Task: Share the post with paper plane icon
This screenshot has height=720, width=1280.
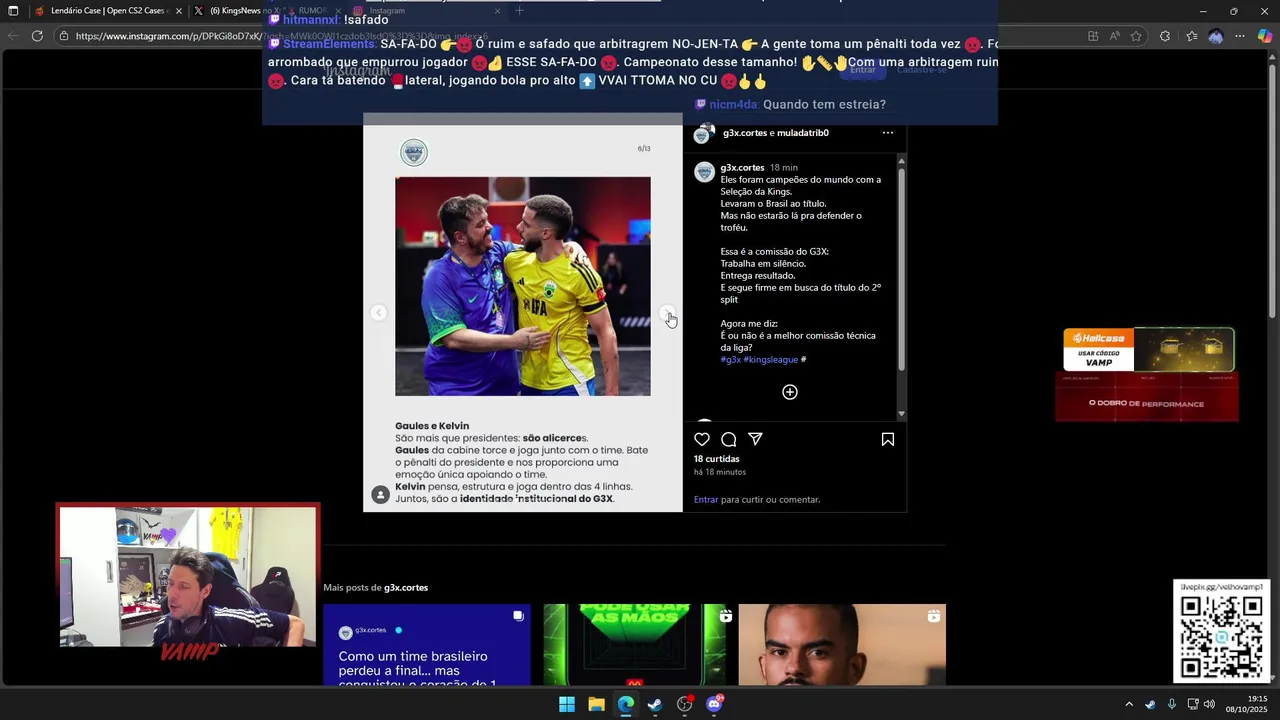Action: 756,439
